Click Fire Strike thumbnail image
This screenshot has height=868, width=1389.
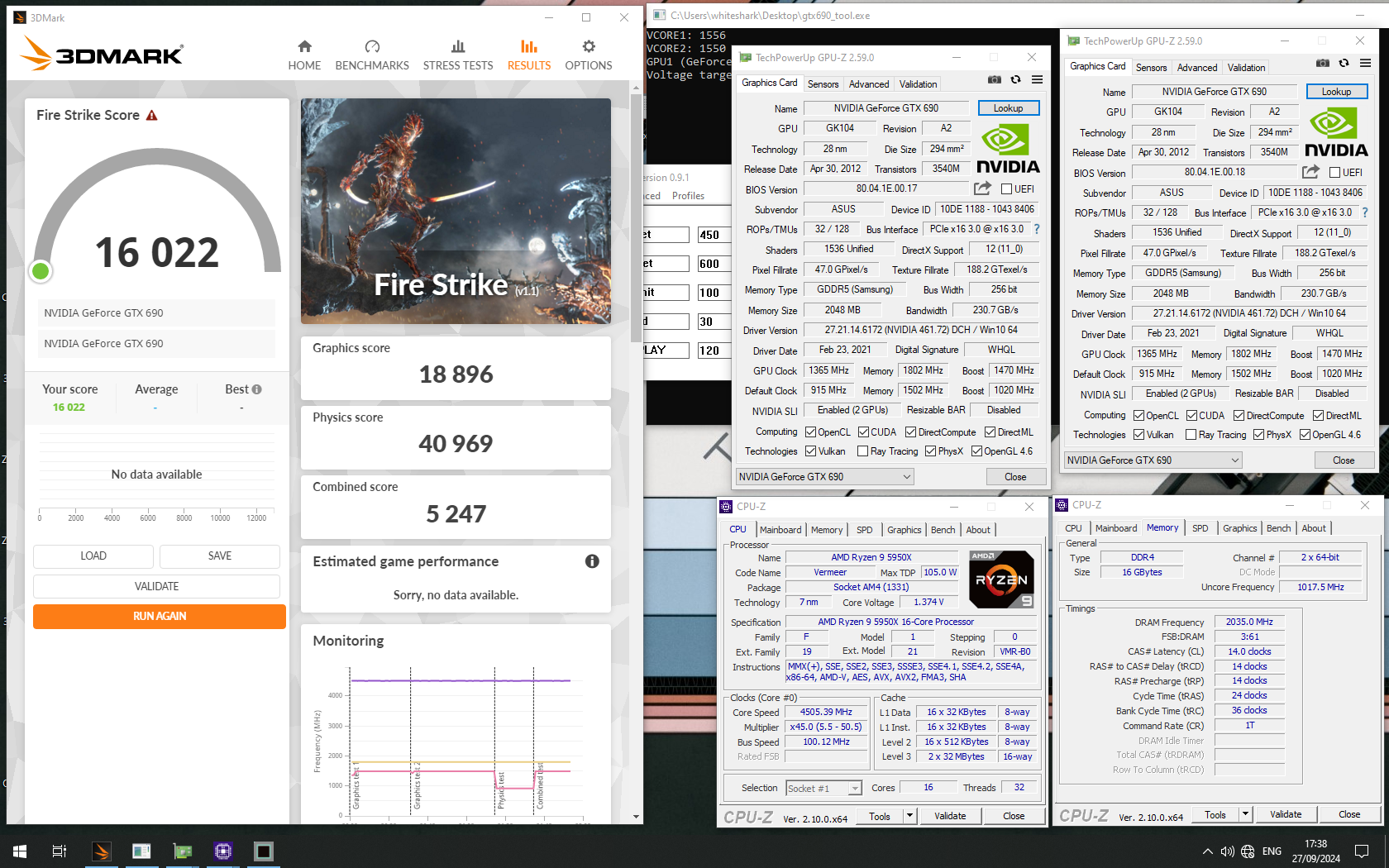[x=456, y=211]
